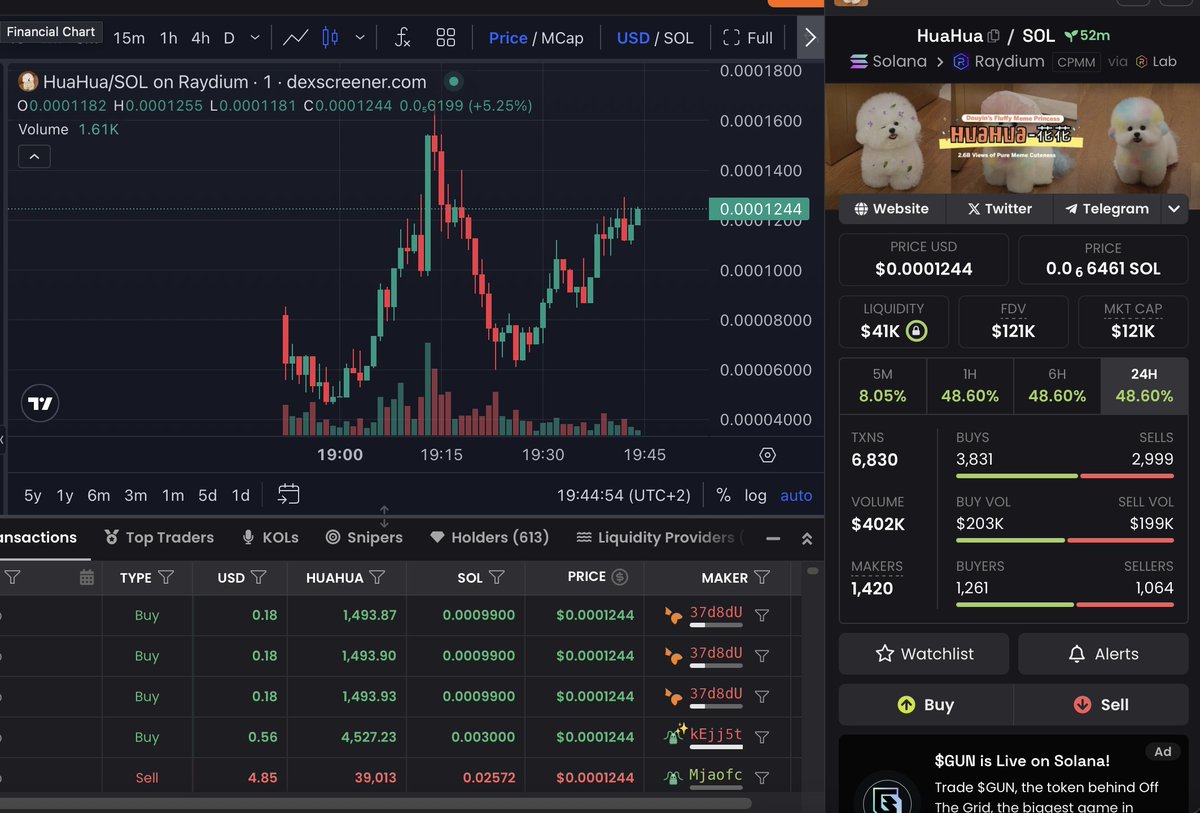Set chart range to 1d
1200x813 pixels.
240,495
